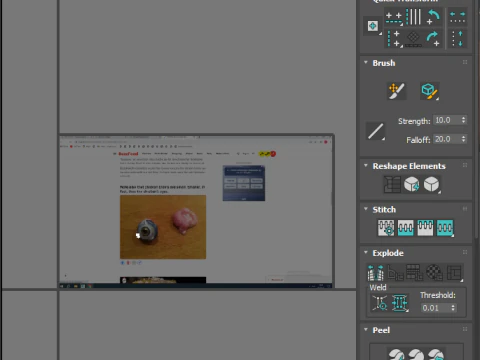Activate the Paint Move brush
The height and width of the screenshot is (360, 480).
tap(396, 91)
